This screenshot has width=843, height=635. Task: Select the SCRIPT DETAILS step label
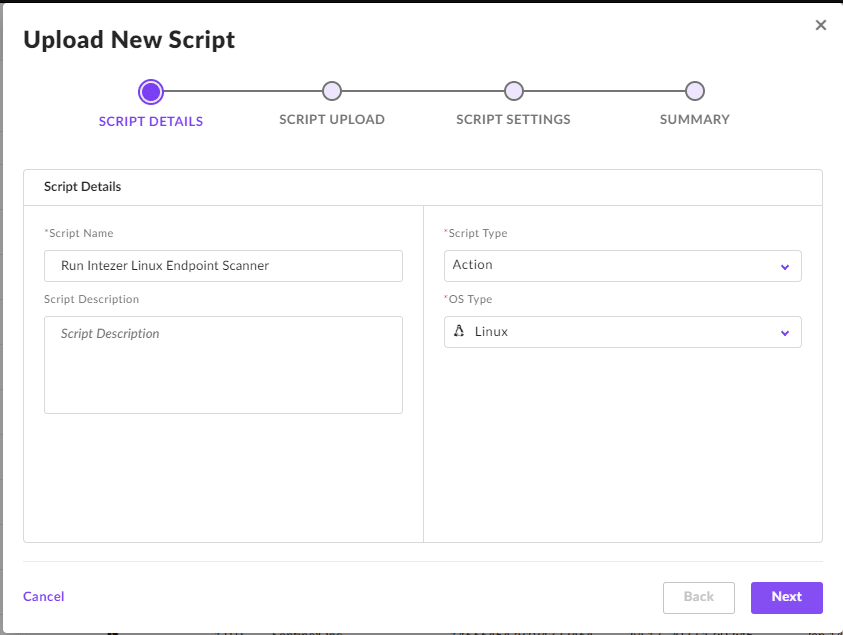[151, 121]
